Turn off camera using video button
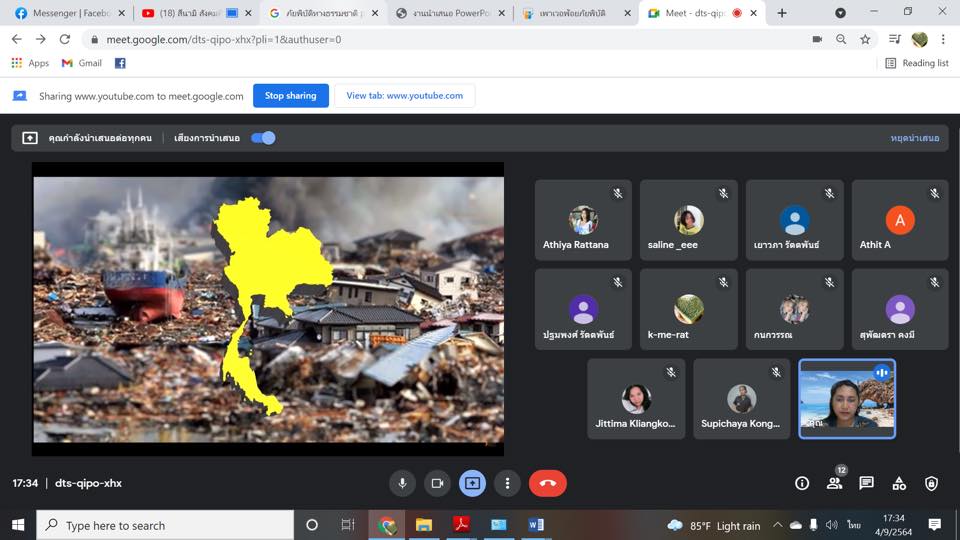This screenshot has height=540, width=960. click(x=437, y=483)
